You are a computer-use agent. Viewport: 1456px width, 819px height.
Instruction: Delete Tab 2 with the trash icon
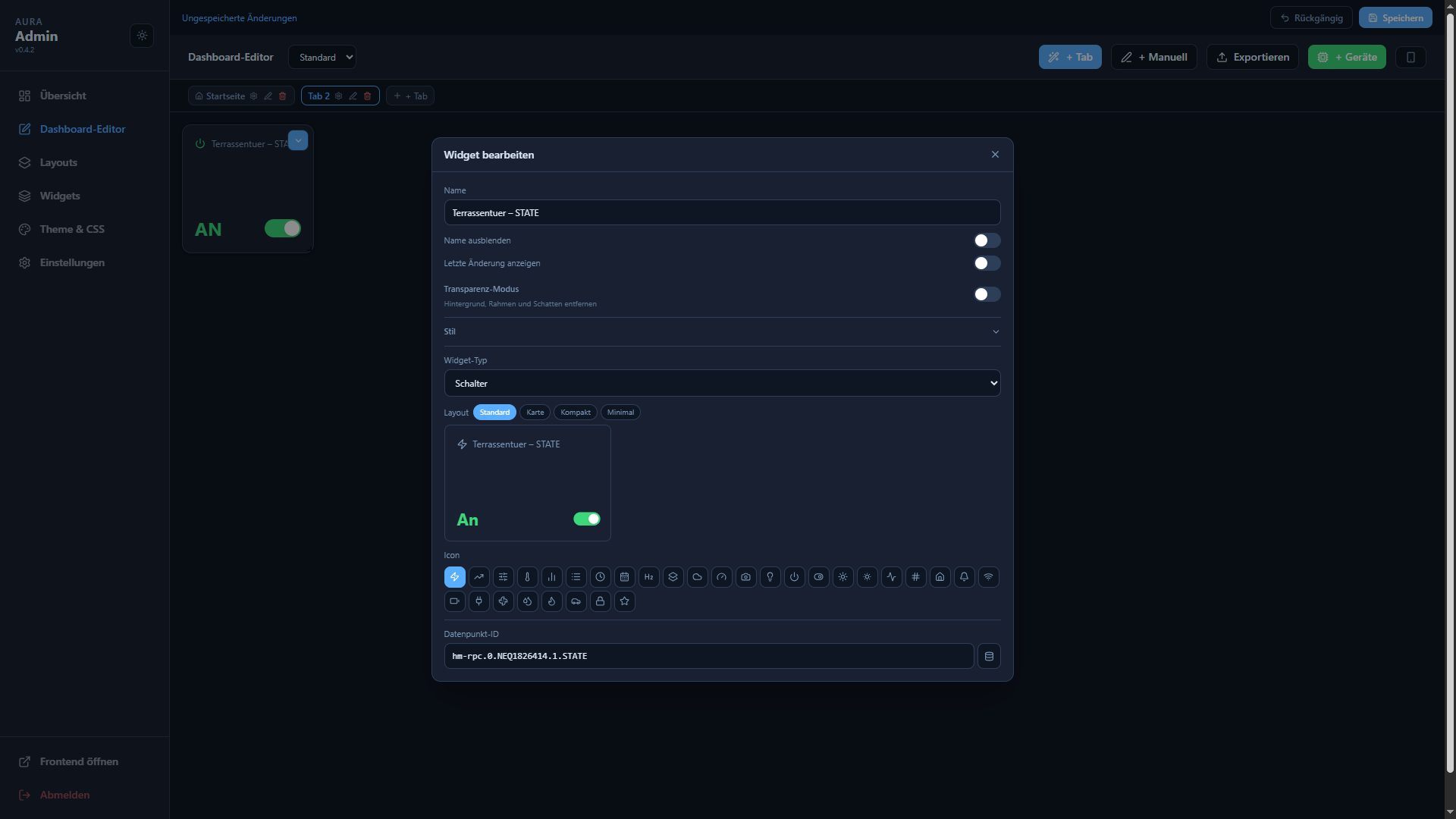[x=368, y=96]
